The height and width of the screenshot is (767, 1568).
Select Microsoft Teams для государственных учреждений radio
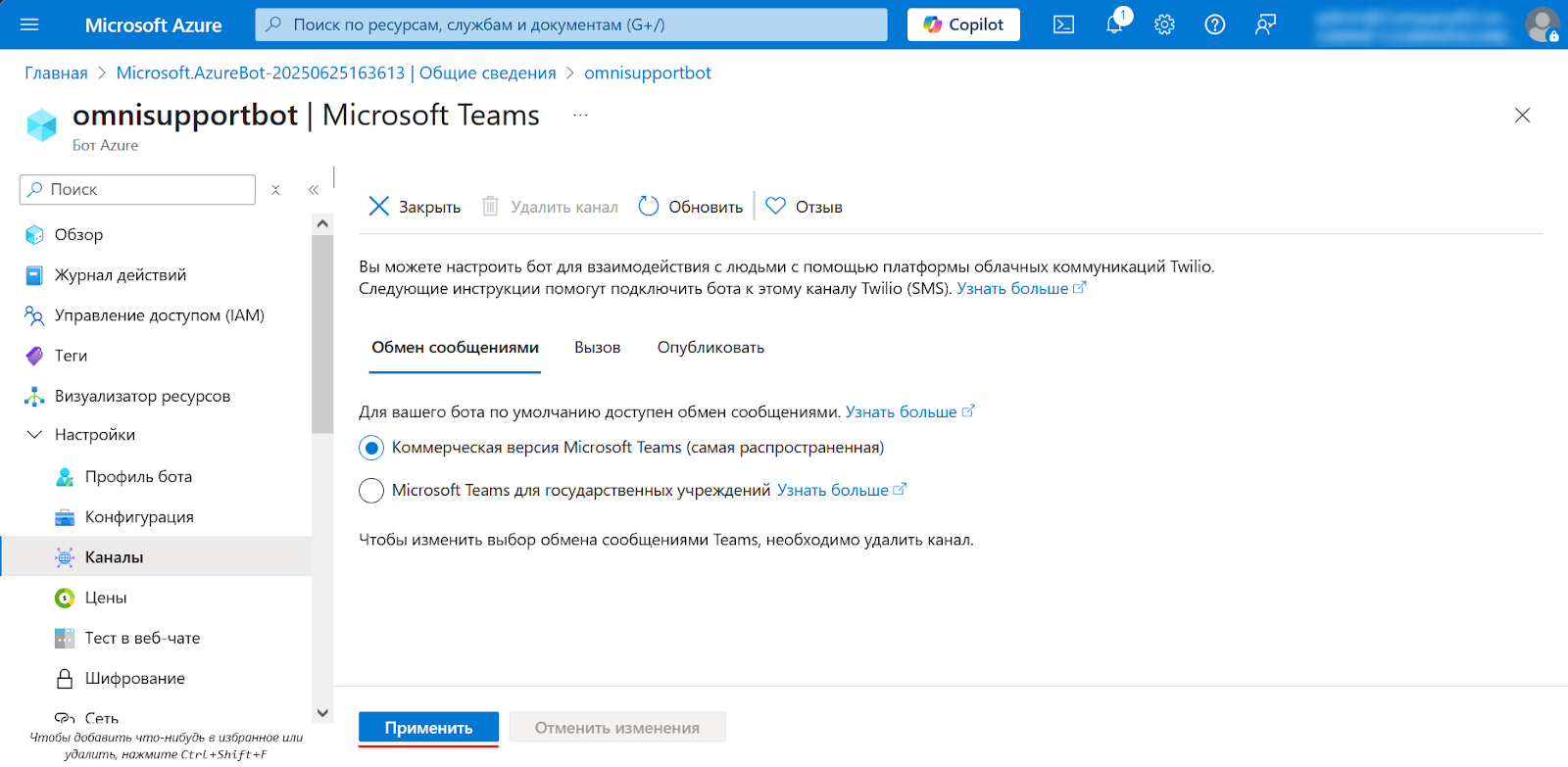tap(371, 491)
